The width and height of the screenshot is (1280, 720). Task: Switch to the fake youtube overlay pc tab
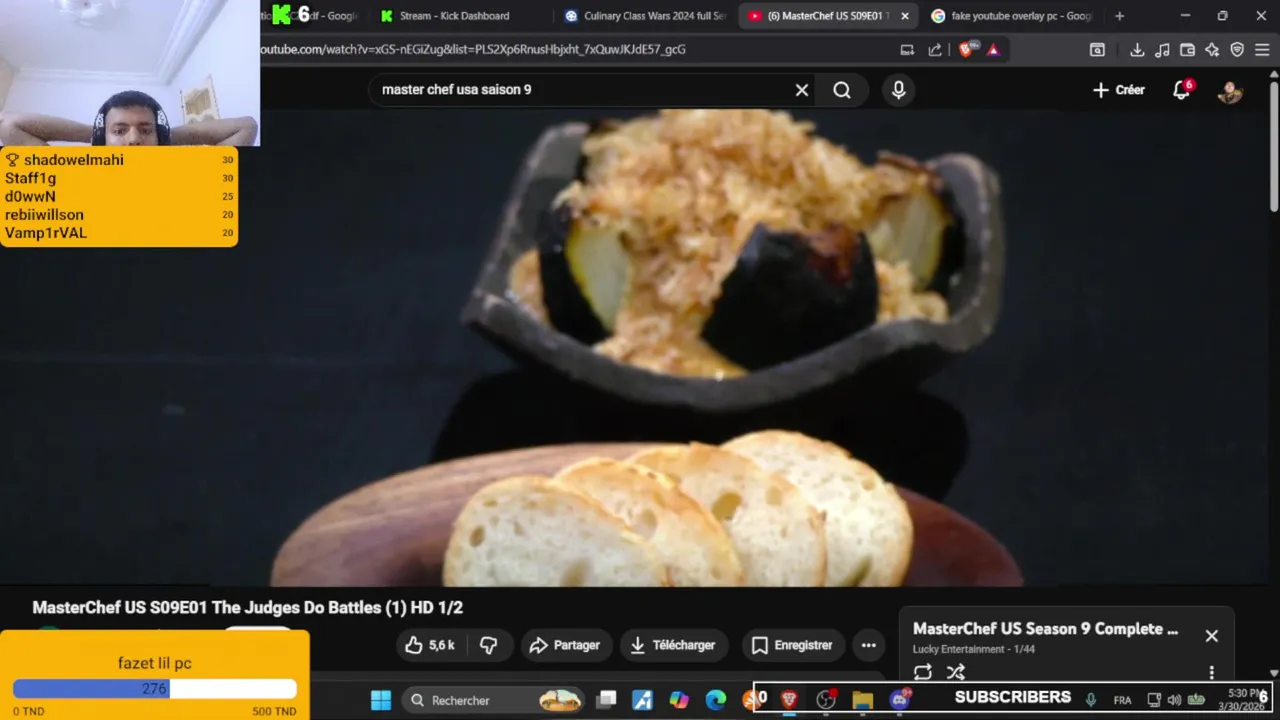pyautogui.click(x=1012, y=16)
